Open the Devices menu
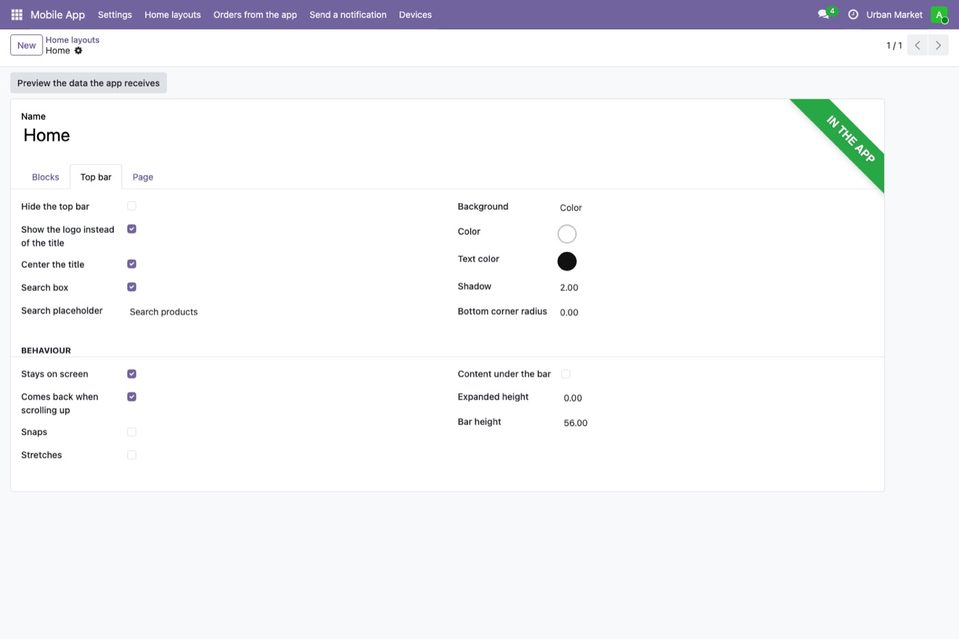Image resolution: width=959 pixels, height=639 pixels. coord(415,15)
